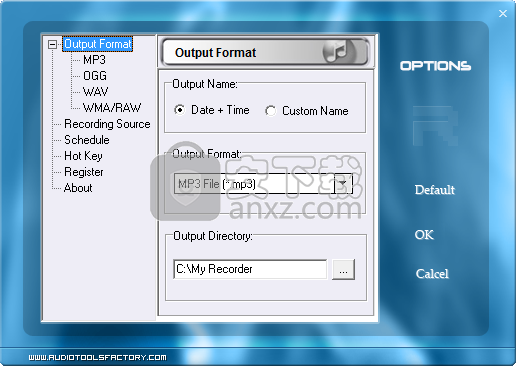Open the WAV settings tree item
This screenshot has width=516, height=366.
coord(96,92)
